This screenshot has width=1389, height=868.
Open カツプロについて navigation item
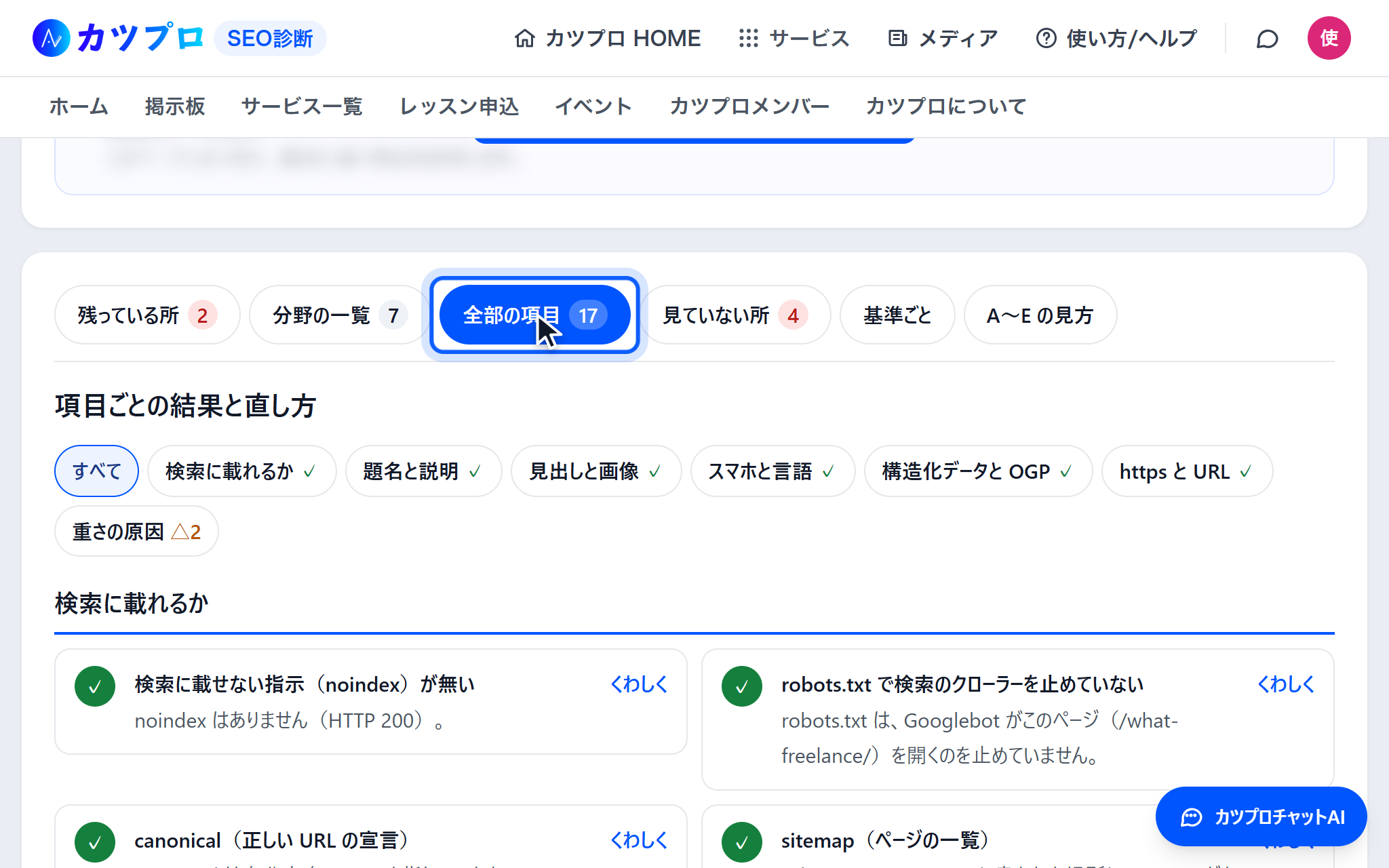point(946,106)
